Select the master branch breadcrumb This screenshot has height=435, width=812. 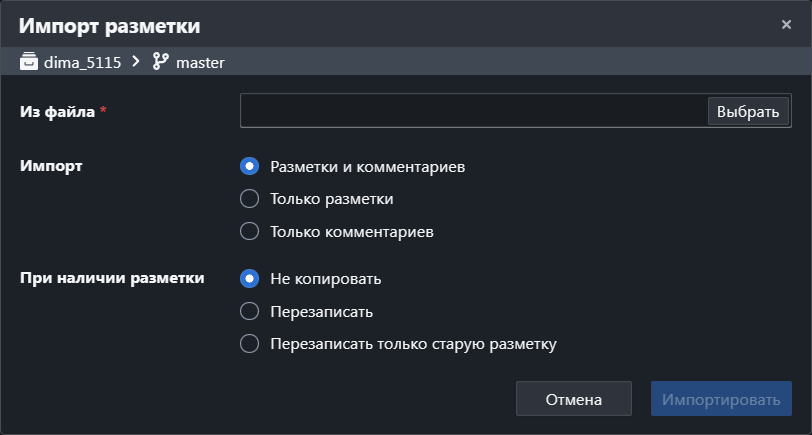(200, 63)
